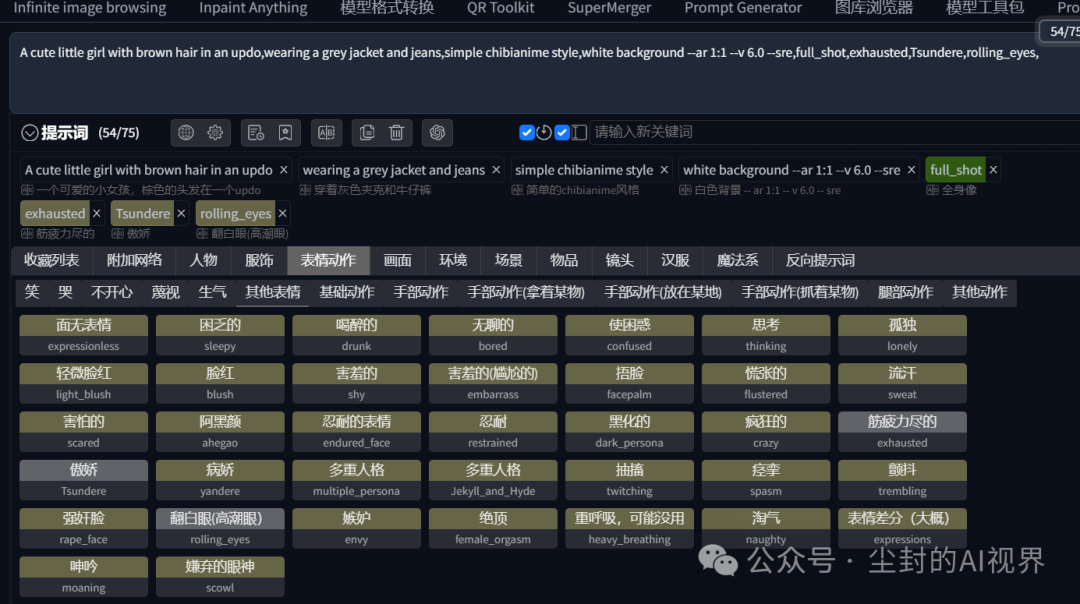Select the 人物 category tab
The image size is (1080, 604).
203,260
